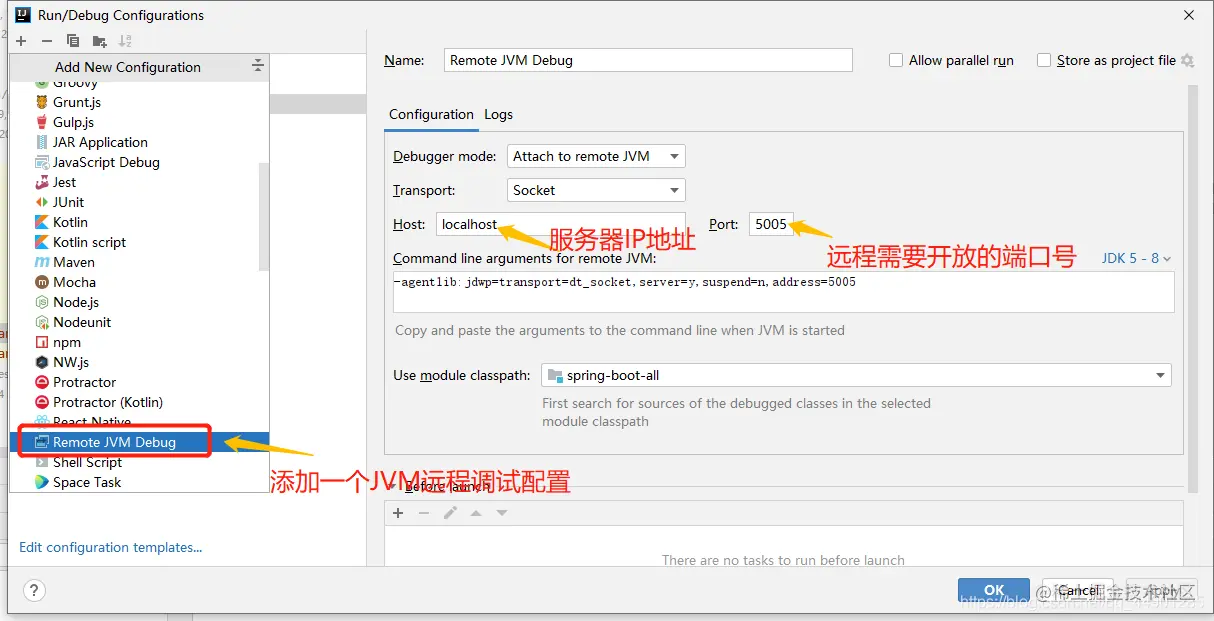This screenshot has height=621, width=1214.
Task: Click the Store as project file gear icon
Action: [x=1187, y=60]
